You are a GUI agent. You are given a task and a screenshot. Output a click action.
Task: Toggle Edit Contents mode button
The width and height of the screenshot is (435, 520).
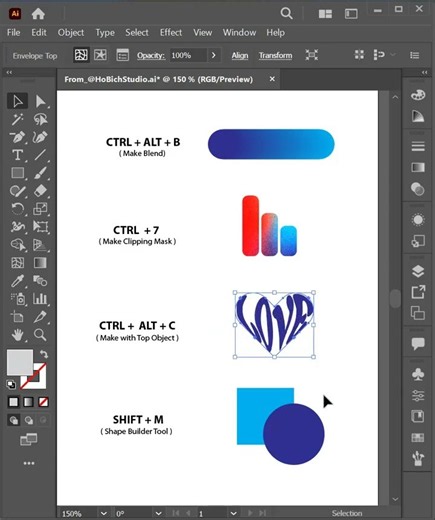(100, 55)
